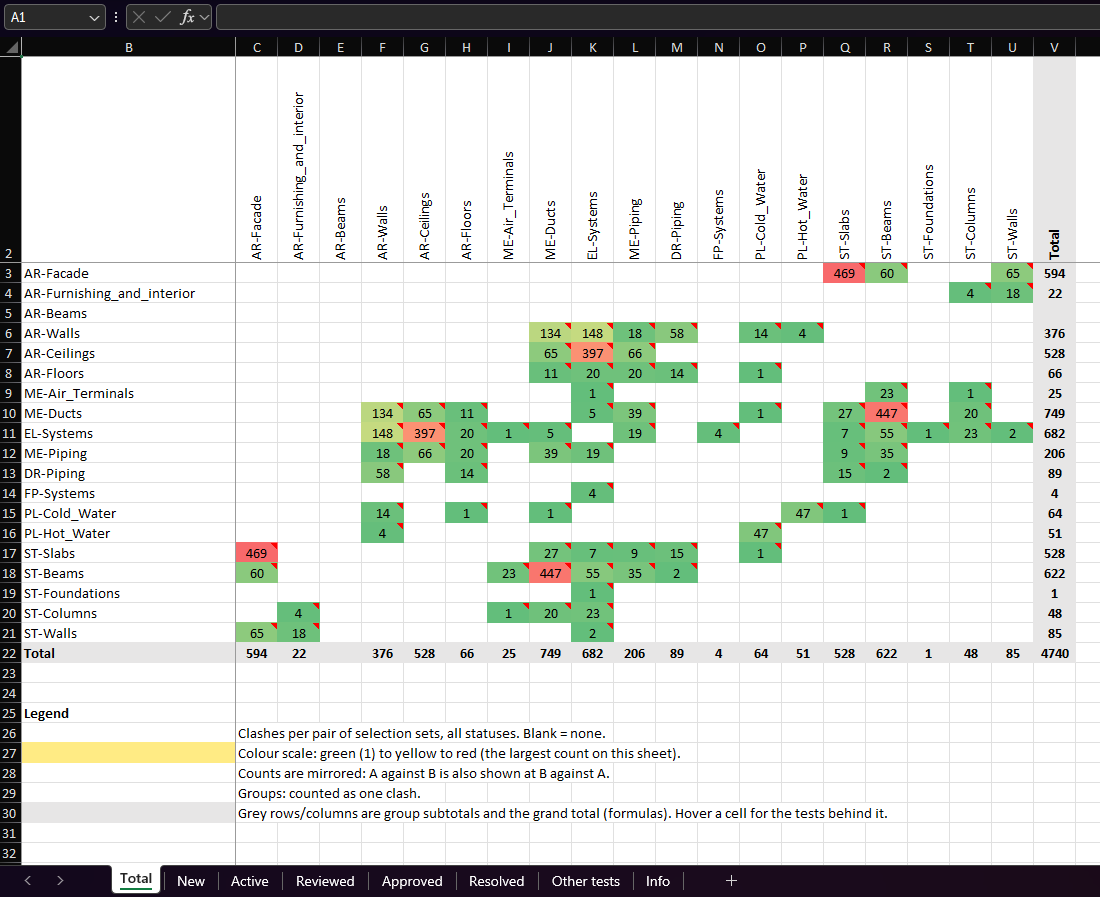Click the rotated ME-Ducts column heading
The image size is (1100, 897).
pos(551,230)
